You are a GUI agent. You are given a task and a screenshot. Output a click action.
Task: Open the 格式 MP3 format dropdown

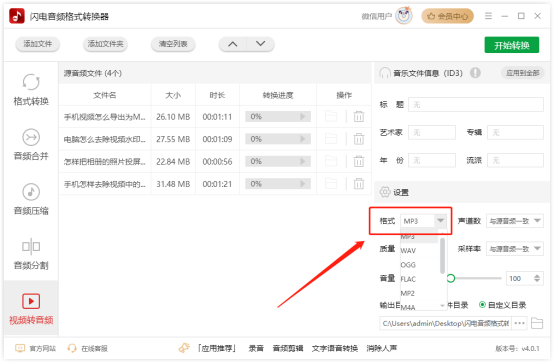(x=424, y=221)
